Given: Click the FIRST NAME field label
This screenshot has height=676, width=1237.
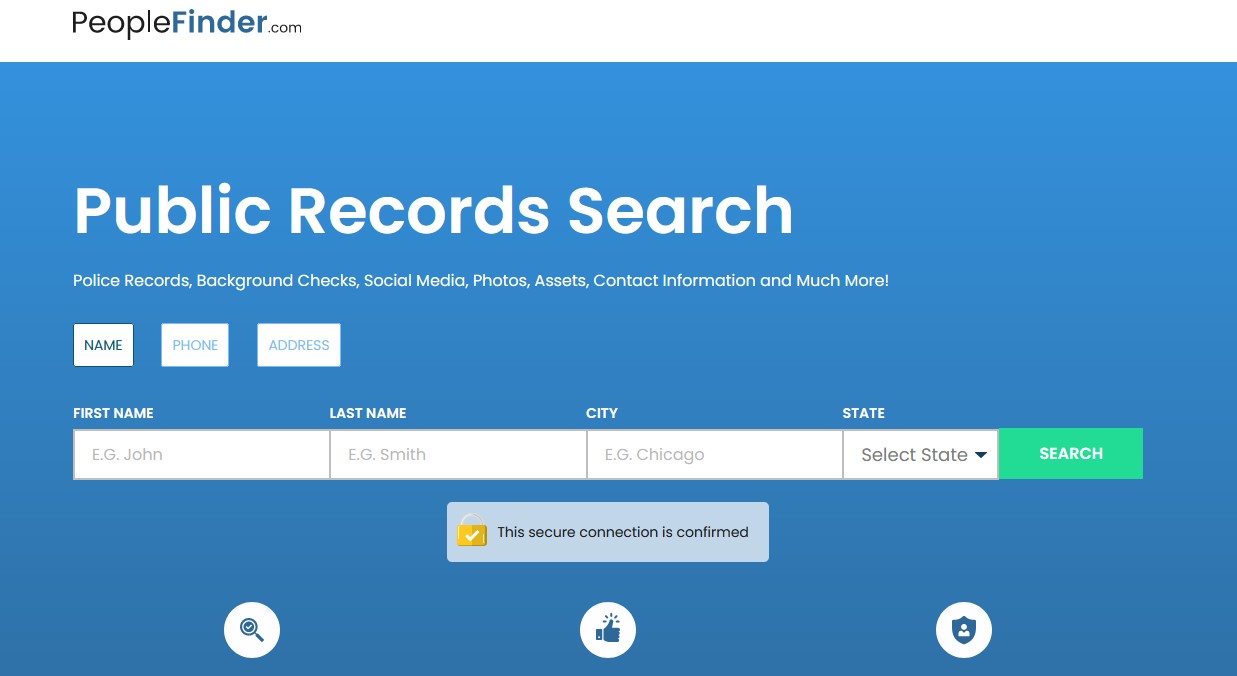Looking at the screenshot, I should [113, 413].
